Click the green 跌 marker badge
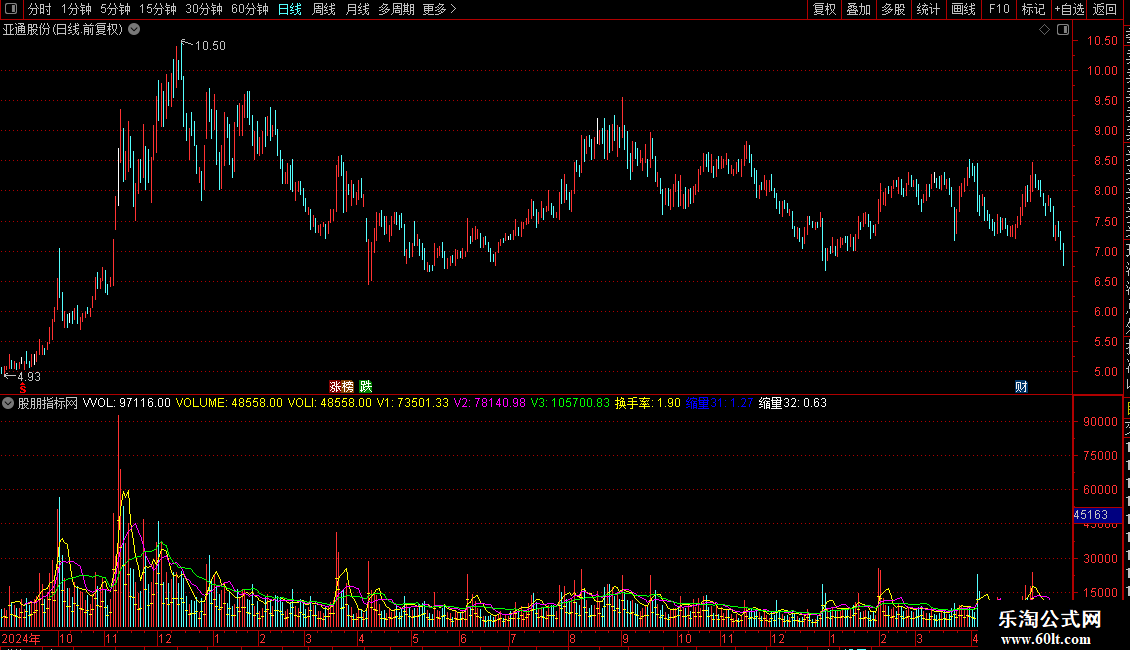 coord(365,387)
